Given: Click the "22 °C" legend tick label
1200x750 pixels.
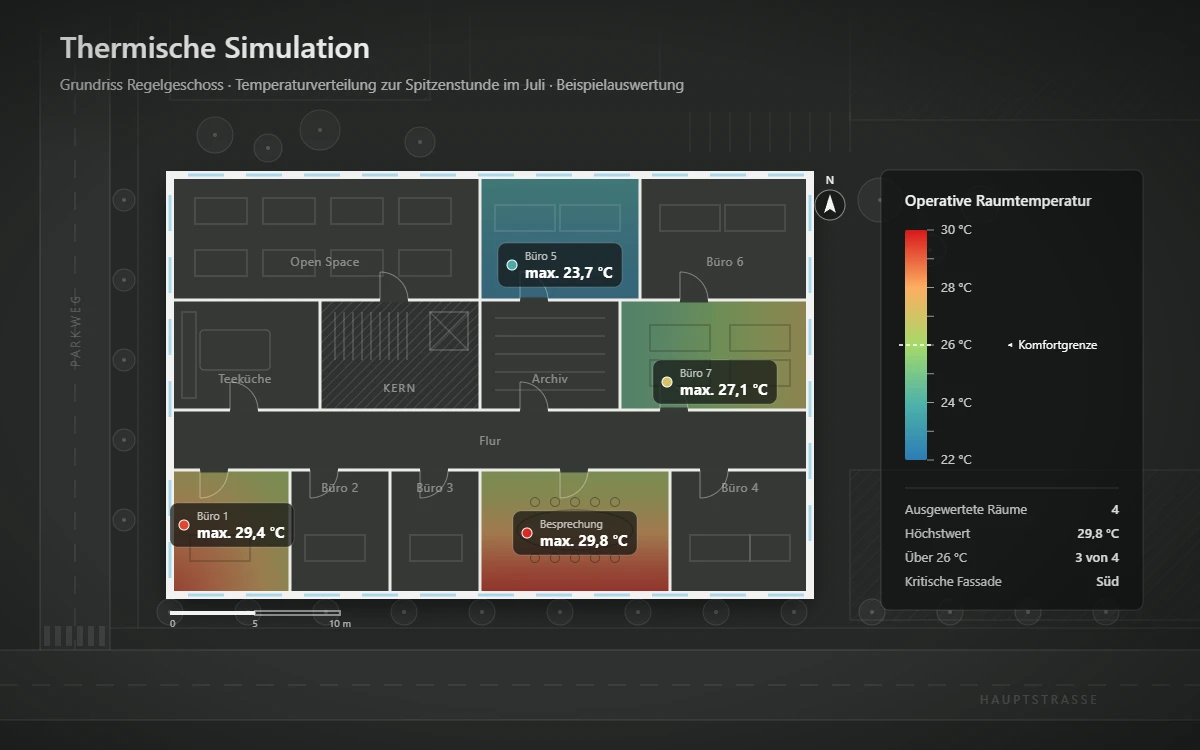Looking at the screenshot, I should [956, 460].
